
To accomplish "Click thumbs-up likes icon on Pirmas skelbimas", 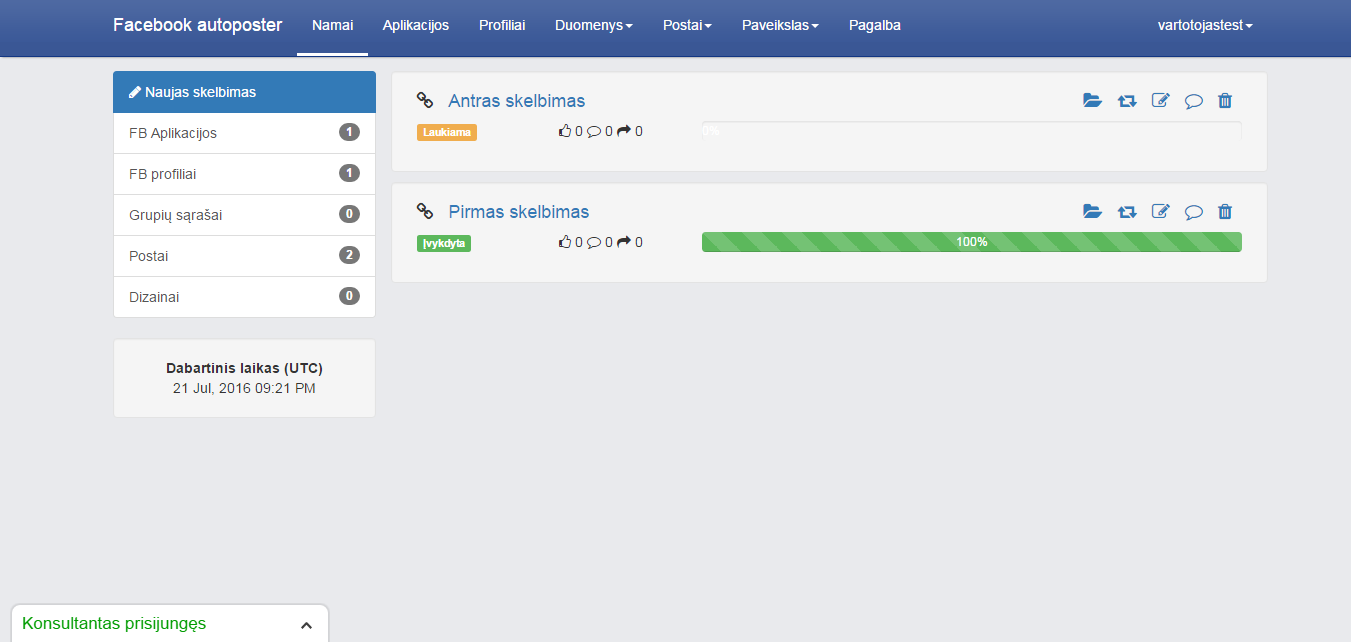I will coord(565,242).
